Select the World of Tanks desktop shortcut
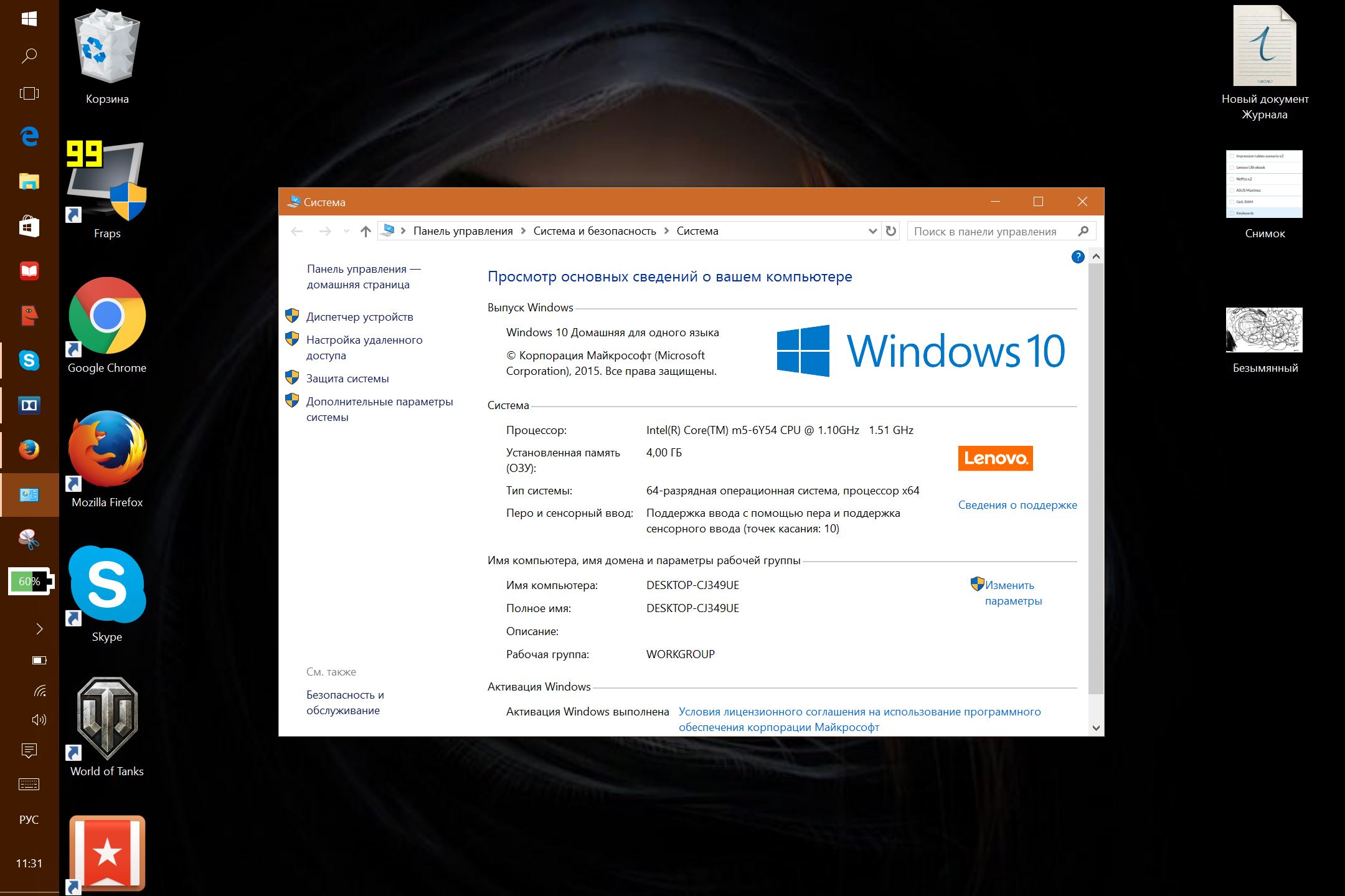The width and height of the screenshot is (1345, 896). click(107, 727)
